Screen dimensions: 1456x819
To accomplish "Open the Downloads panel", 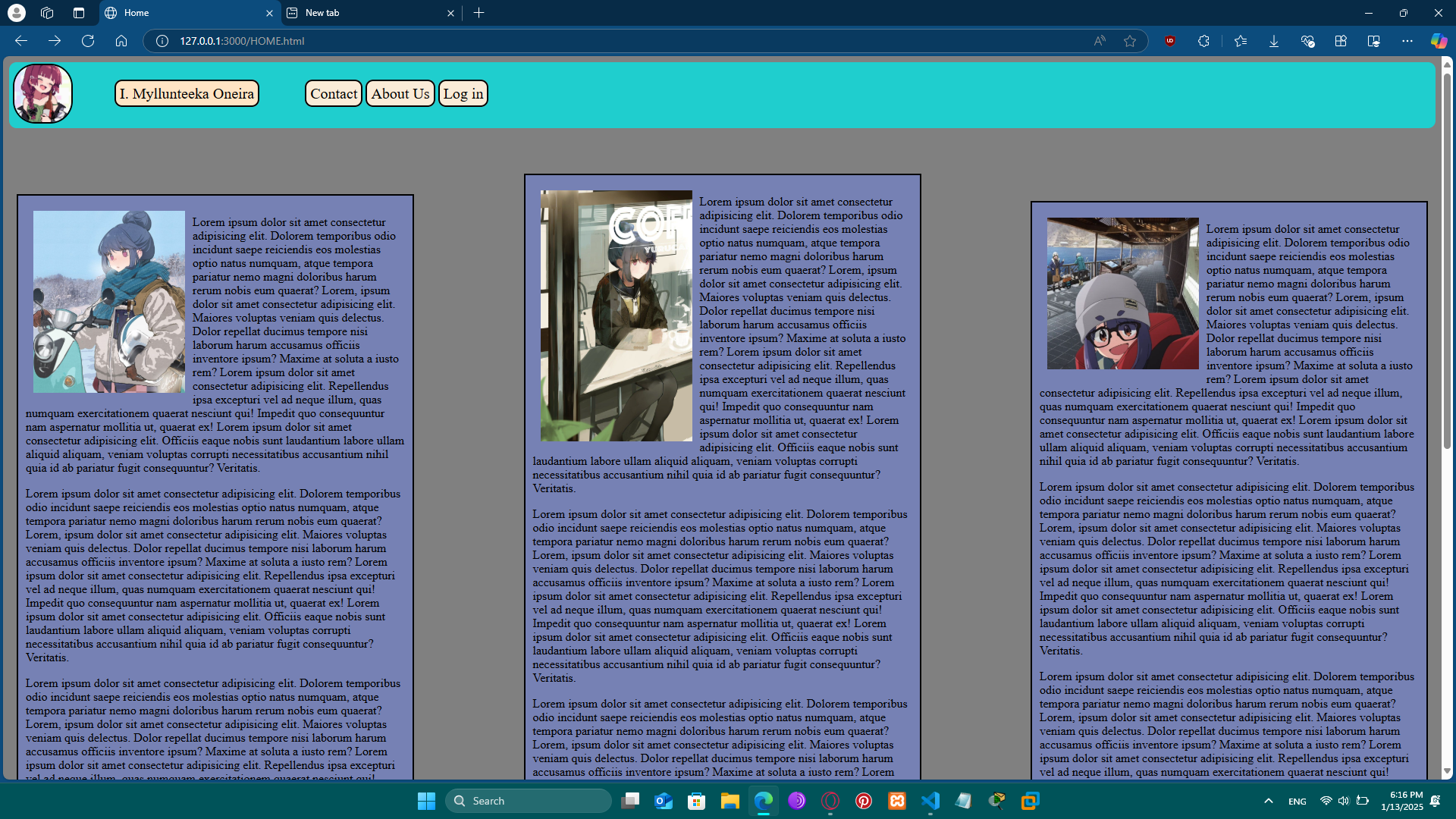I will pyautogui.click(x=1274, y=41).
